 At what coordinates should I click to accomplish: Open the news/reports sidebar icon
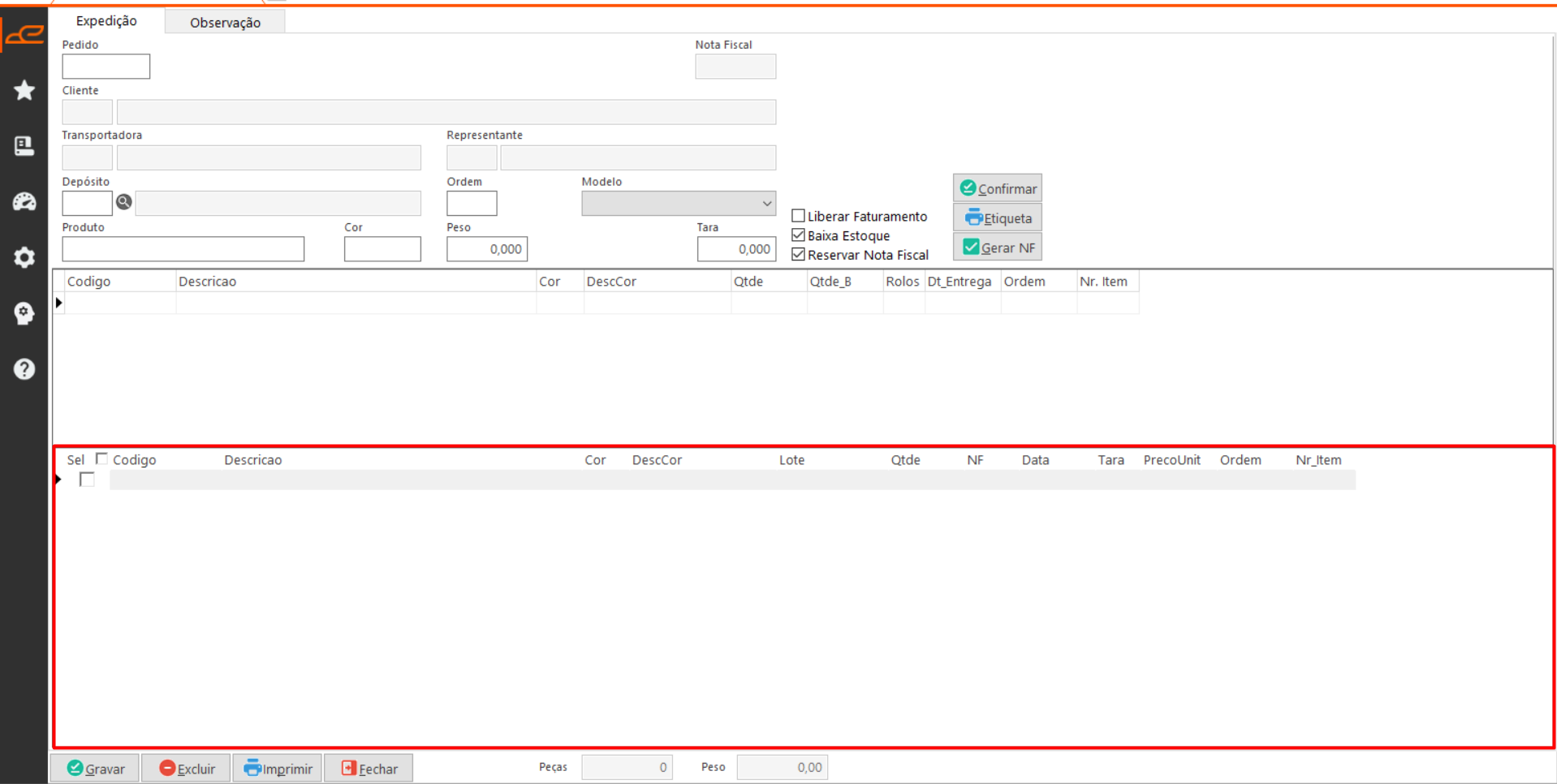(24, 146)
